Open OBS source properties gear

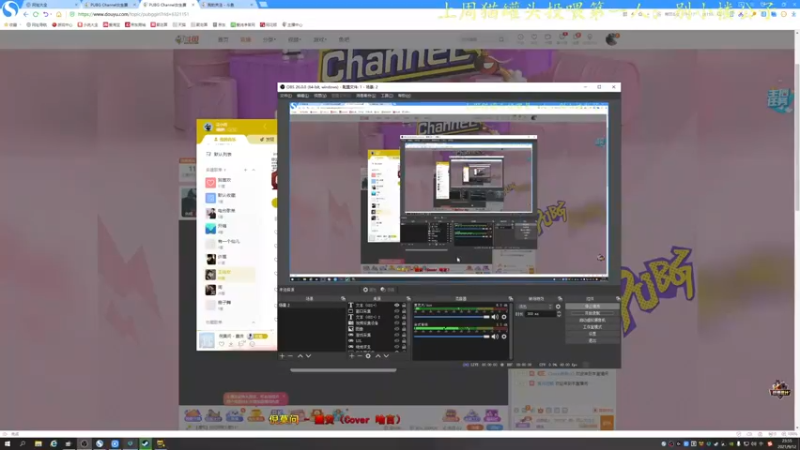(368, 356)
